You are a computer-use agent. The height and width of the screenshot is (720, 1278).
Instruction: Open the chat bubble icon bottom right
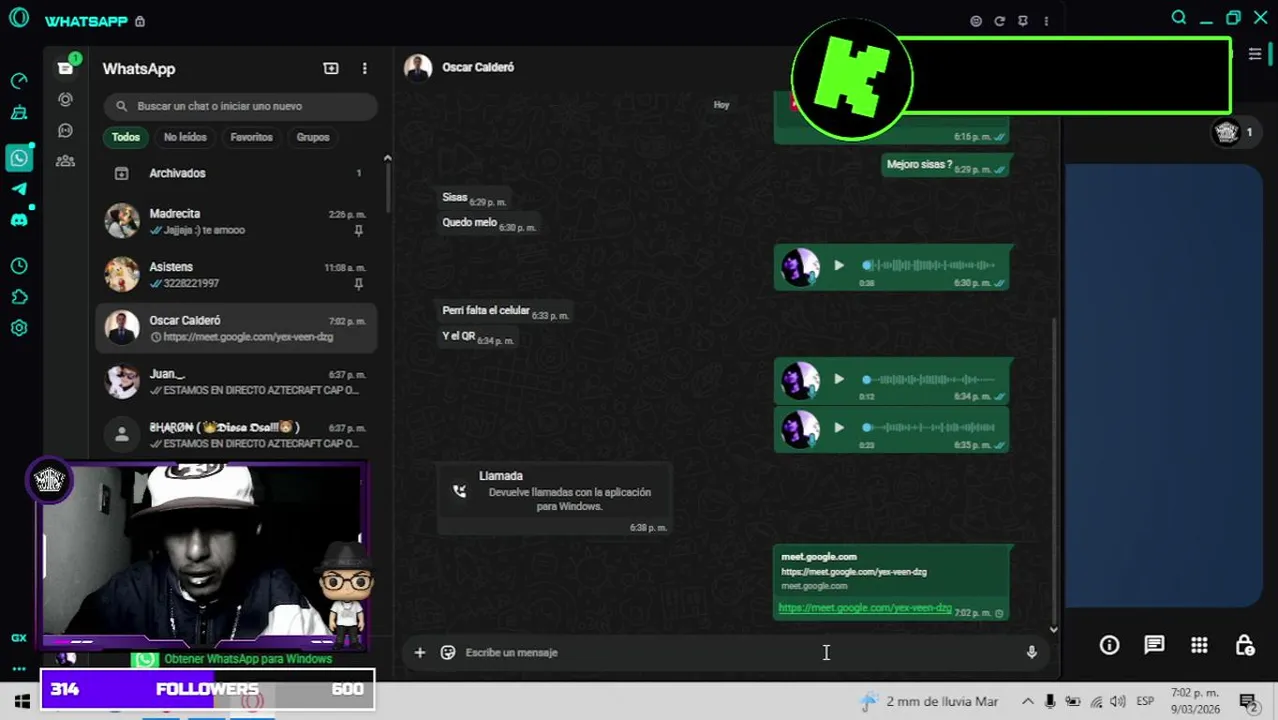pyautogui.click(x=1154, y=645)
